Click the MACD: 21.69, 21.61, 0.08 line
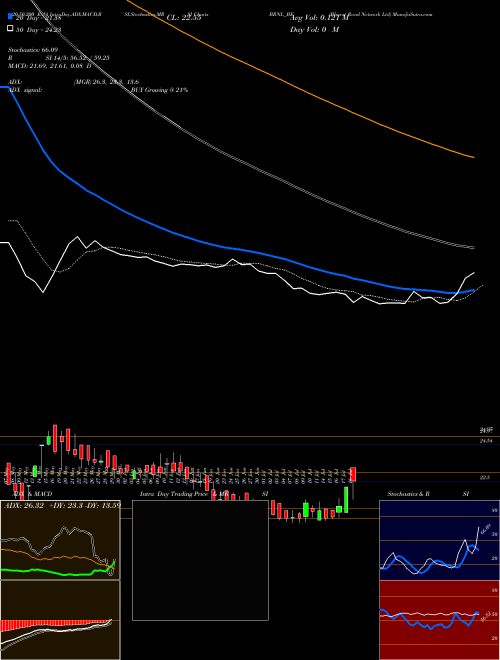Image resolution: width=500 pixels, height=660 pixels. pos(50,66)
